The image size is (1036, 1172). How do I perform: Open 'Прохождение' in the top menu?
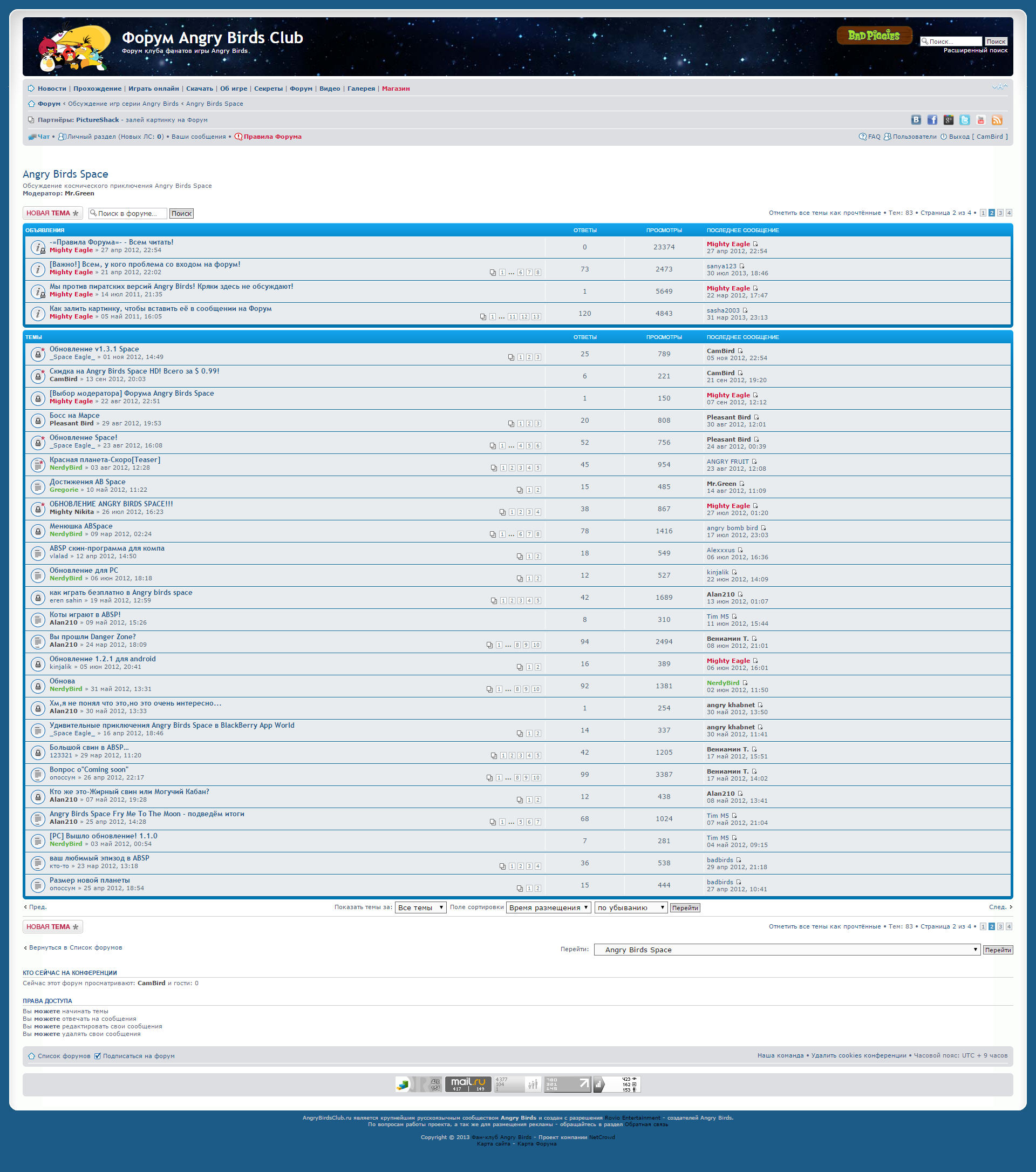coord(98,89)
